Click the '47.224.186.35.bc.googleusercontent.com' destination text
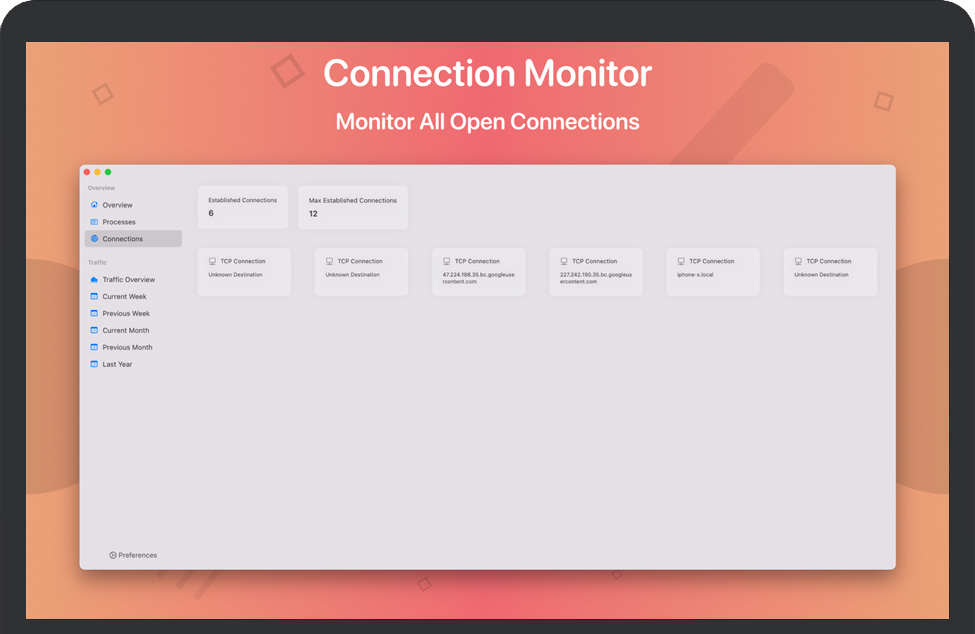975x634 pixels. [478, 278]
